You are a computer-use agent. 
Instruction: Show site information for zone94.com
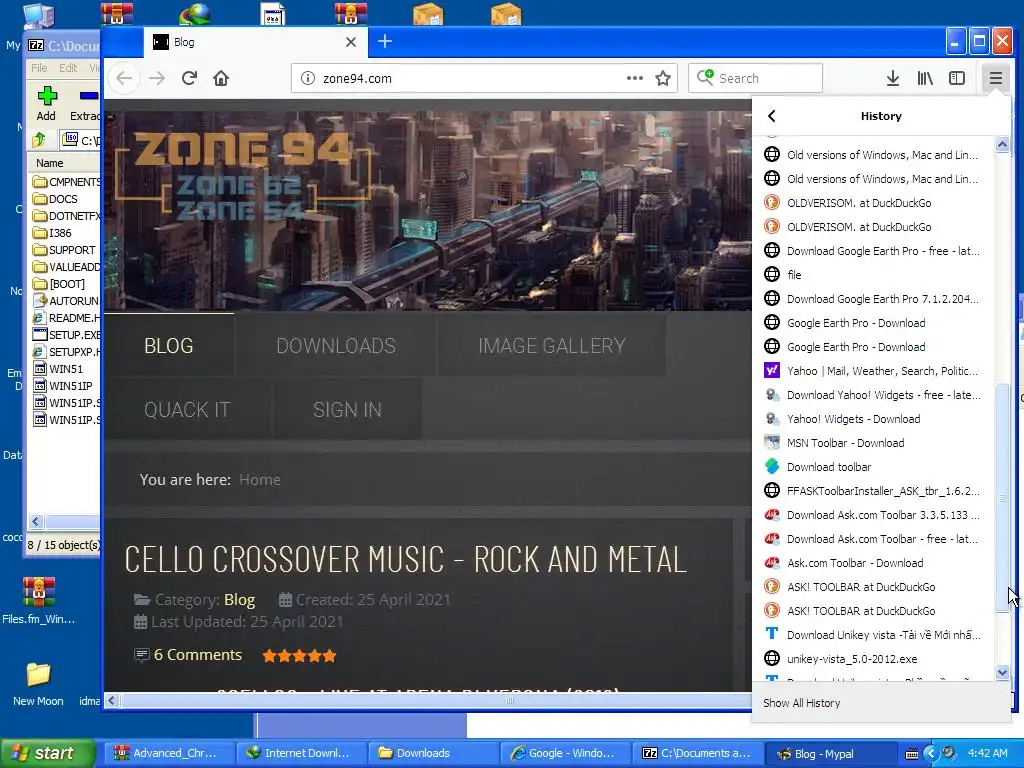308,78
